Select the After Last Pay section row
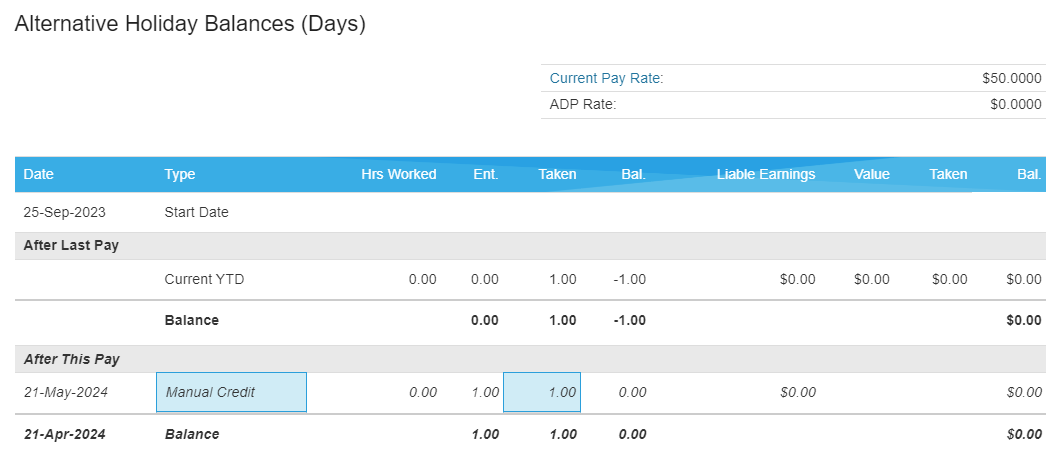This screenshot has height=453, width=1064. (530, 246)
